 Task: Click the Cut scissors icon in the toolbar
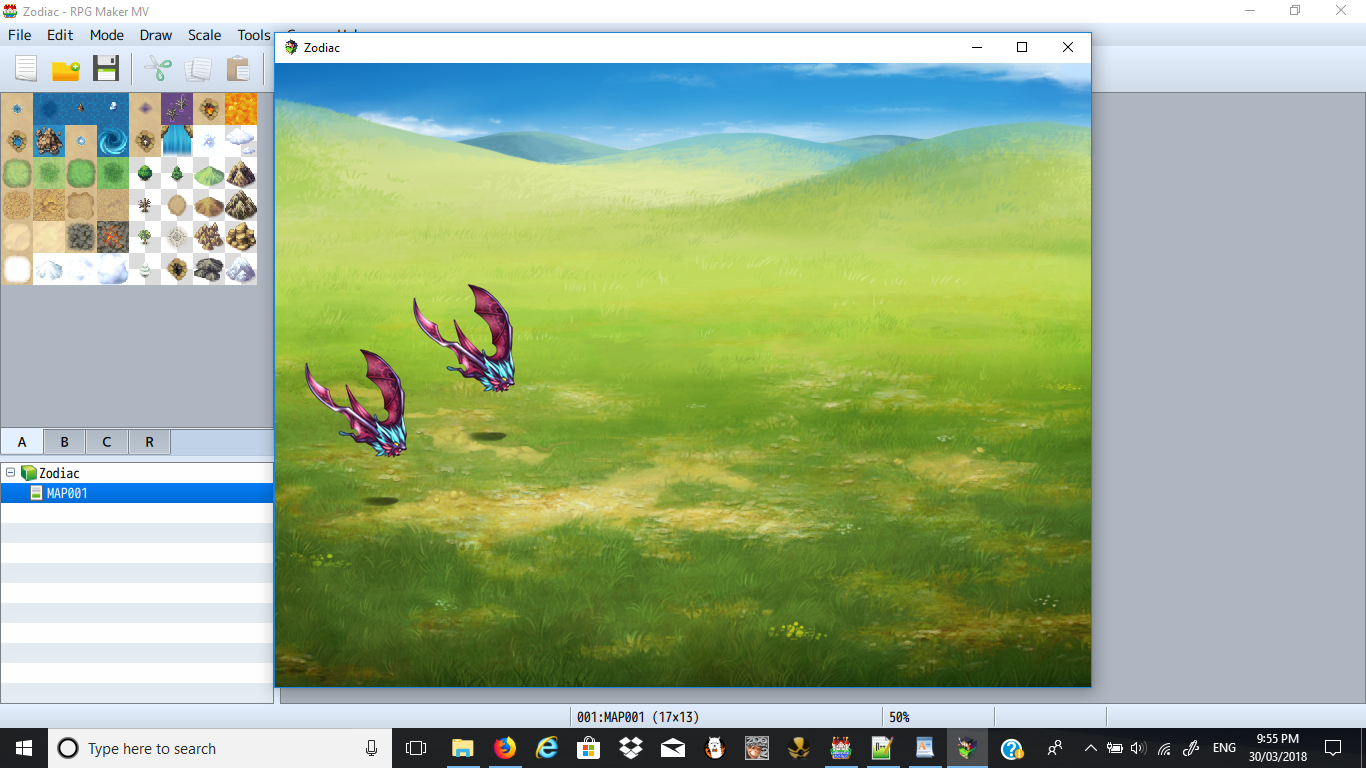(158, 69)
